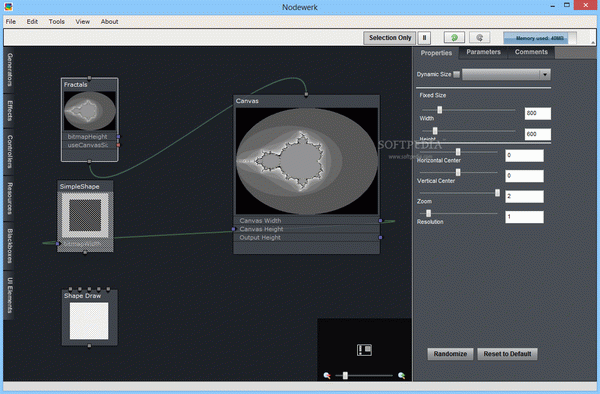Click the Zoom slider handle
The width and height of the screenshot is (600, 394).
497,193
